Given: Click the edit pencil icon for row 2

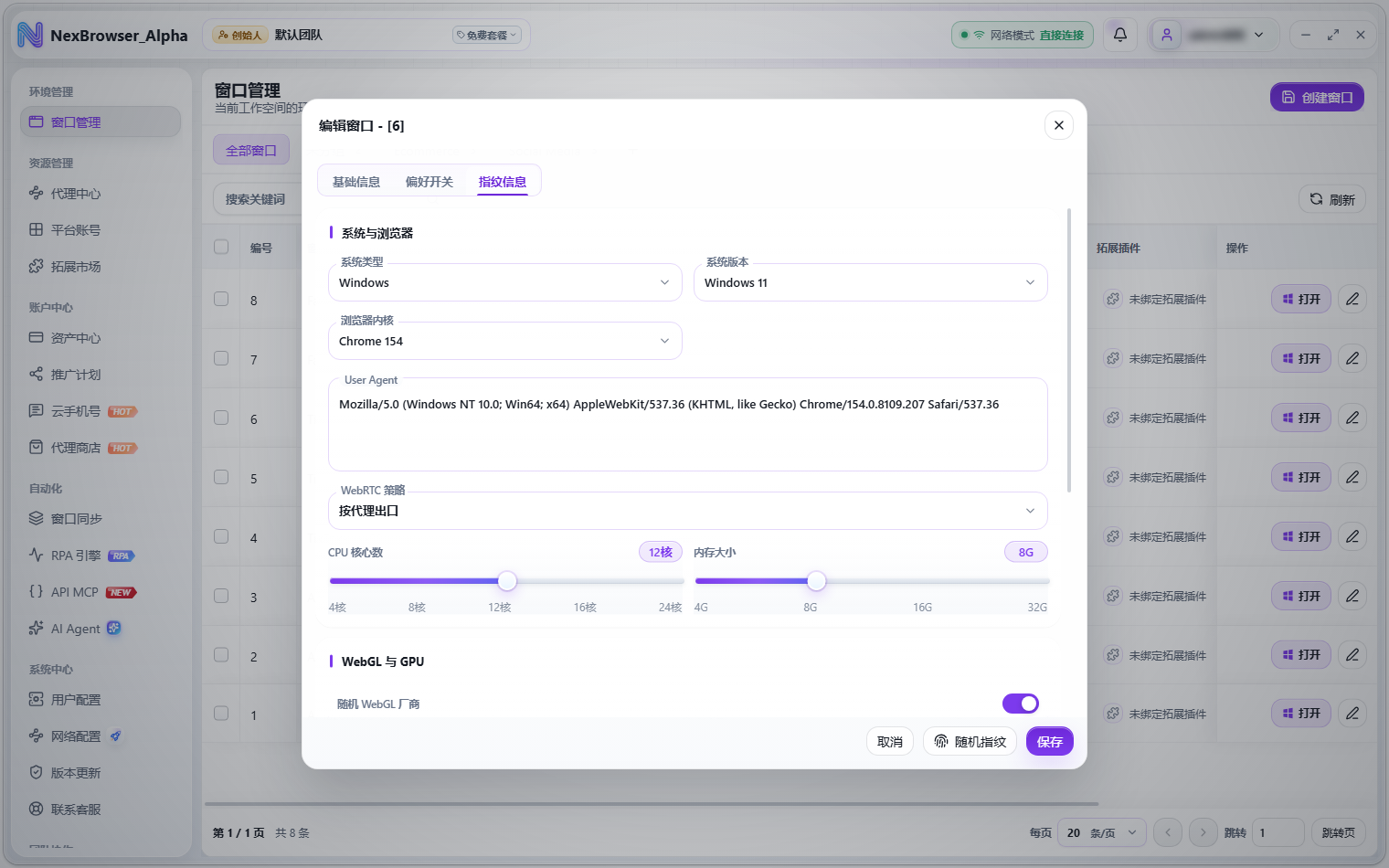Looking at the screenshot, I should [x=1352, y=655].
